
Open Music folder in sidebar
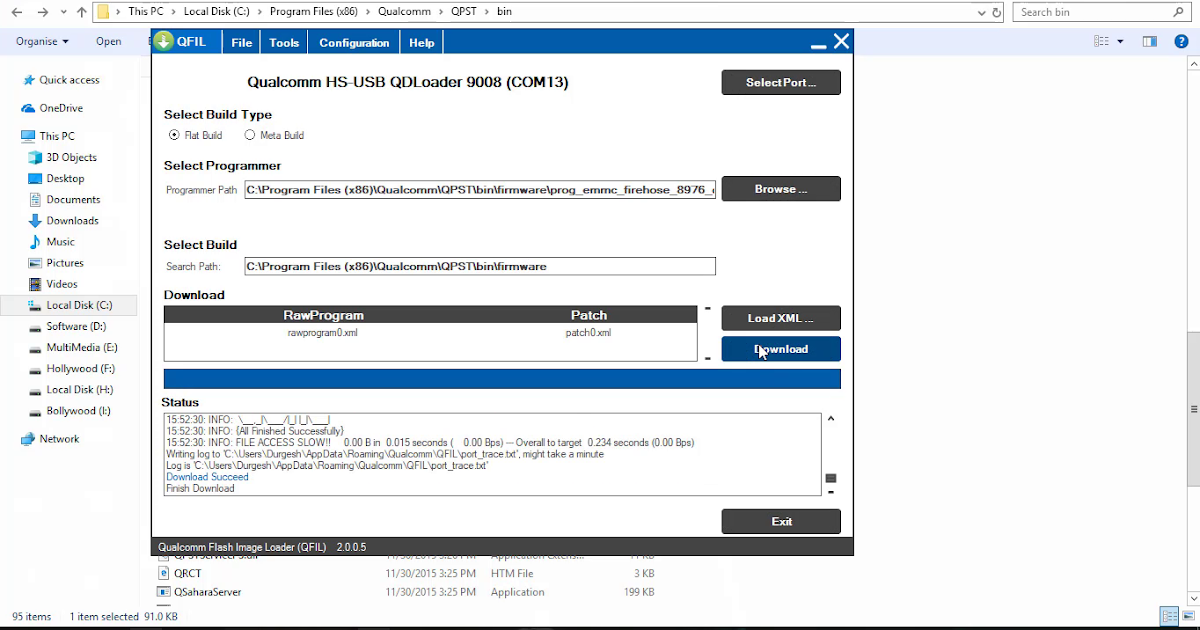60,241
